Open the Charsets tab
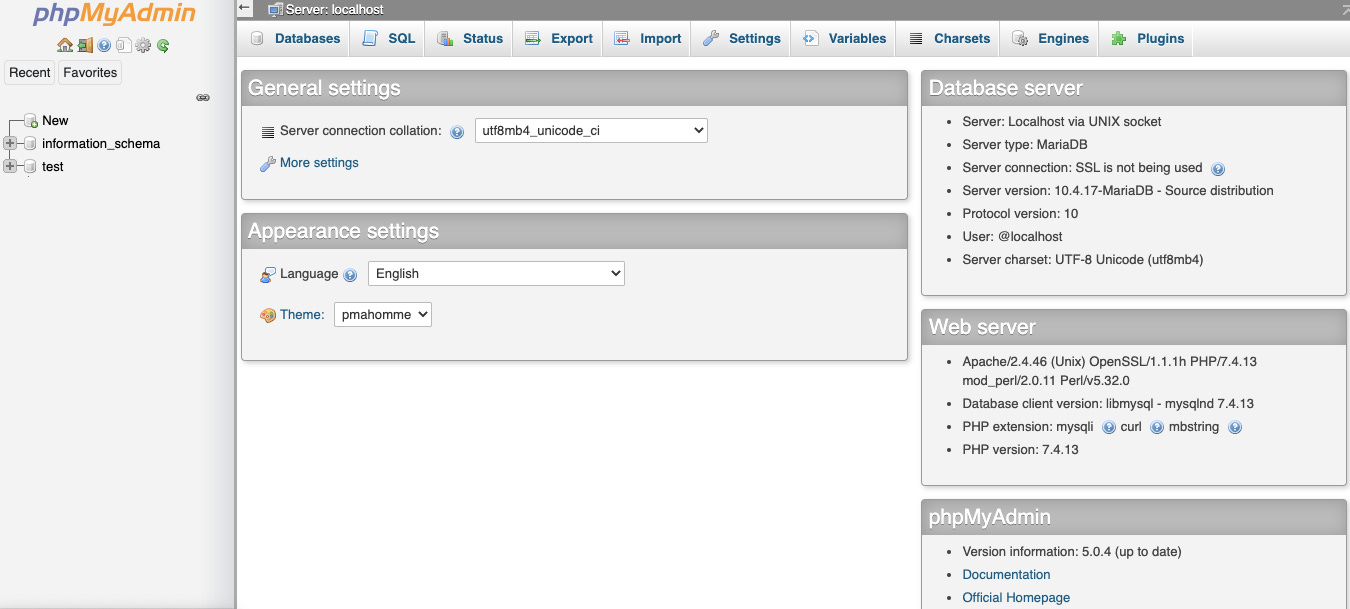The height and width of the screenshot is (609, 1350). click(x=949, y=39)
